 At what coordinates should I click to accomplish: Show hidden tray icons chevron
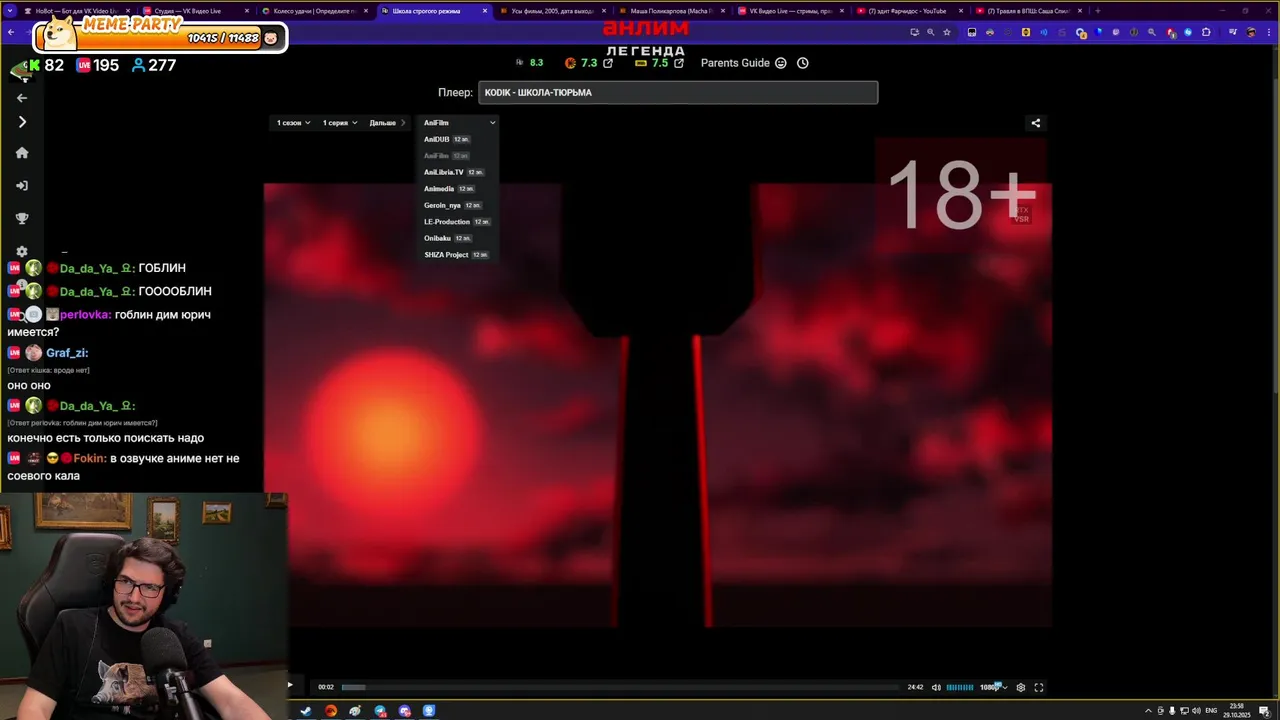click(x=1148, y=711)
